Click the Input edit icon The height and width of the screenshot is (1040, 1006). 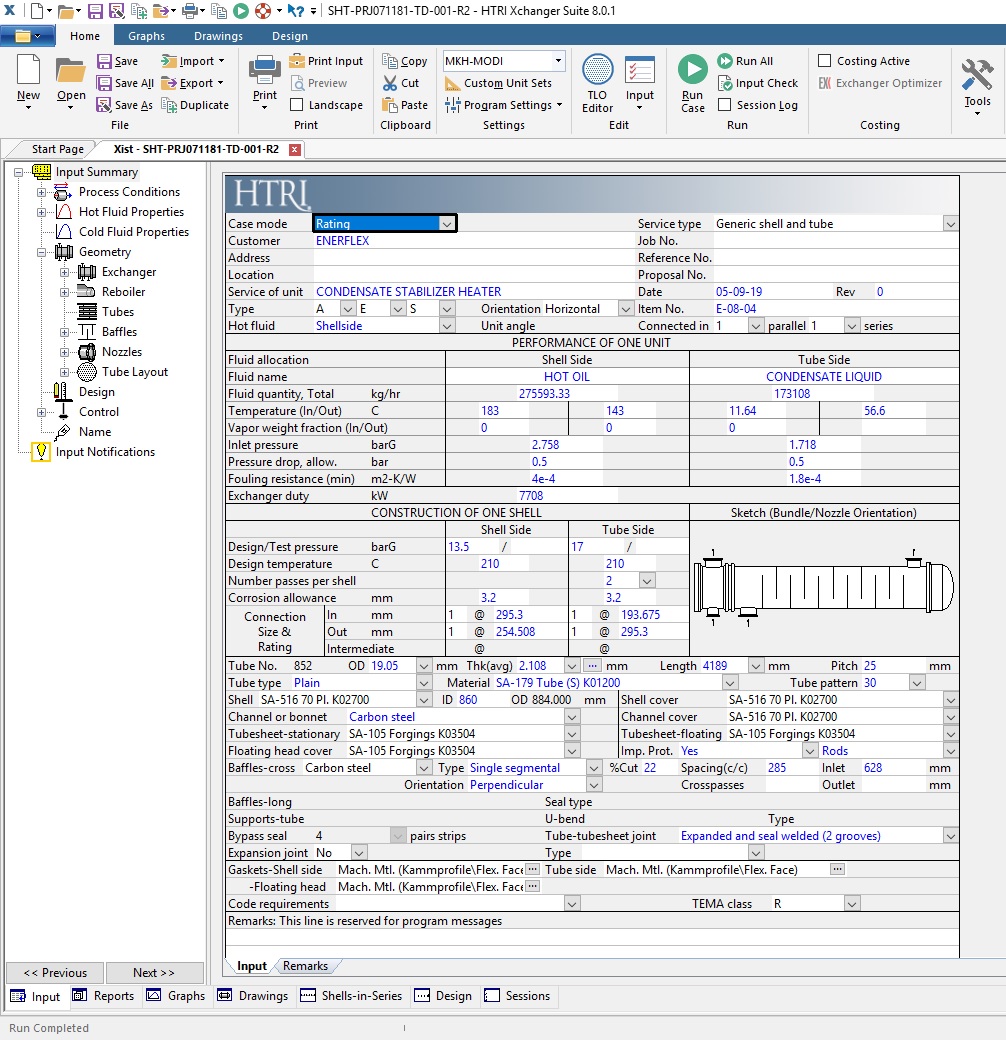[x=640, y=70]
